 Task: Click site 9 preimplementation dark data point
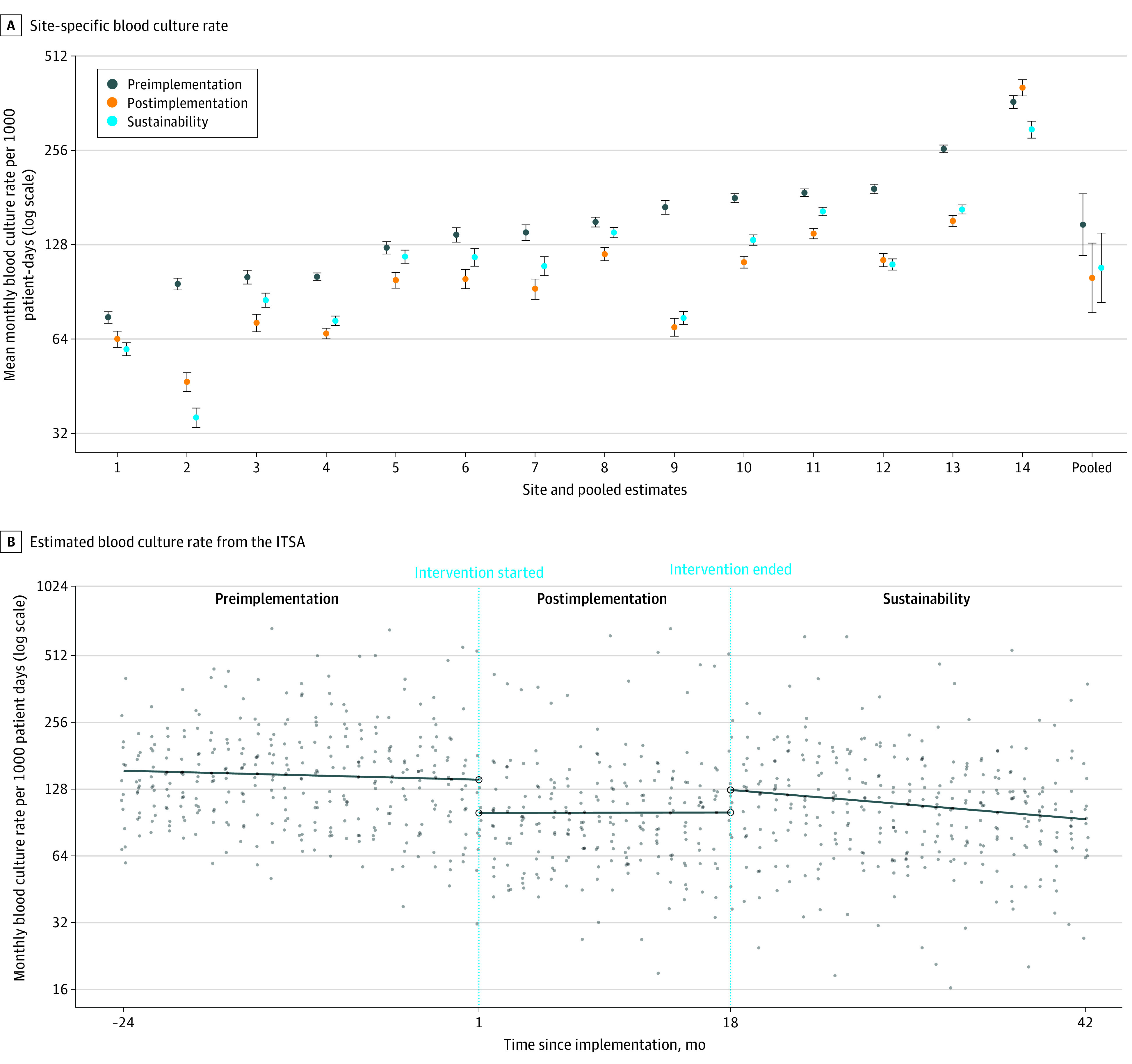coord(665,207)
